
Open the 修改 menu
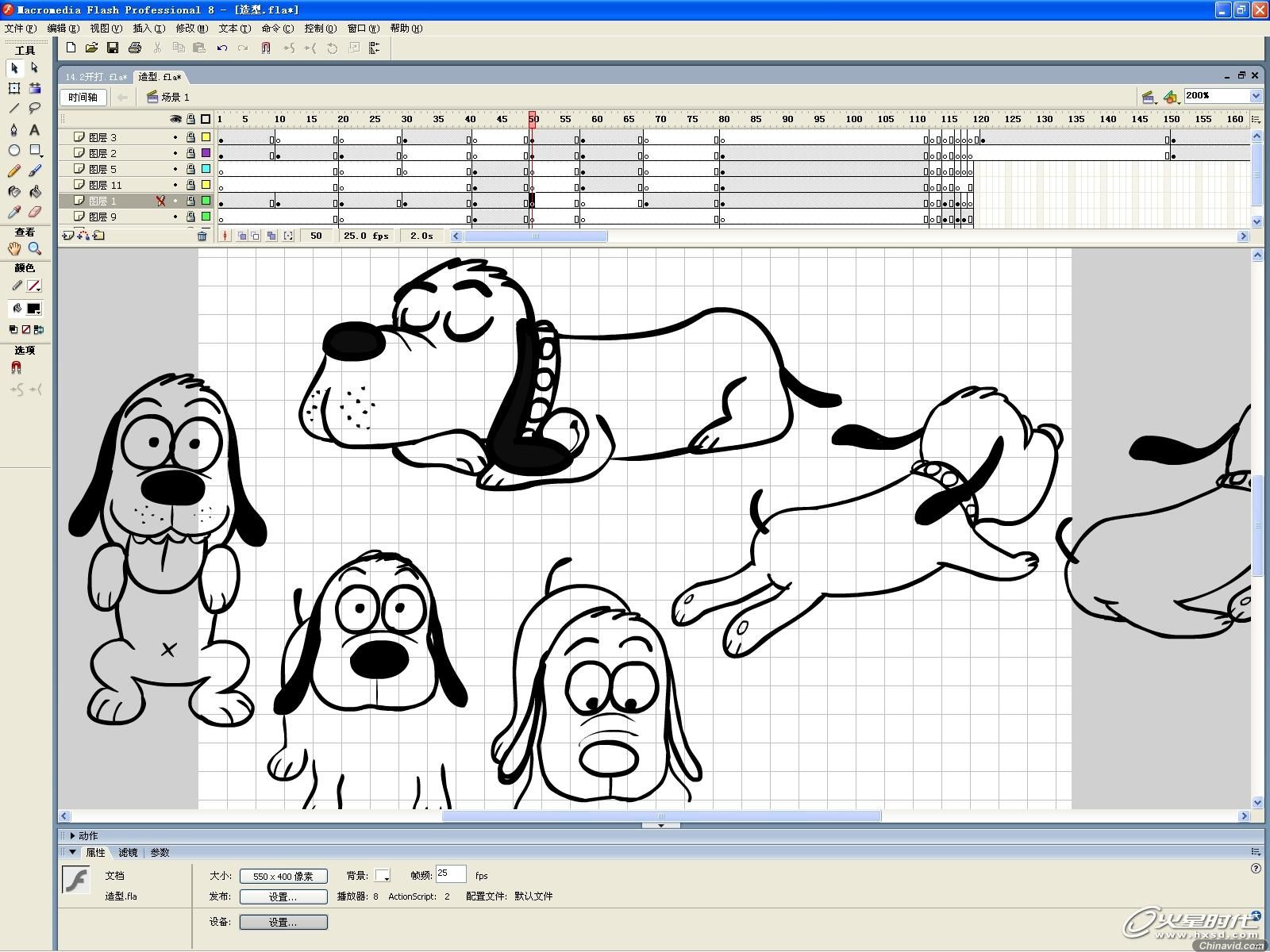pyautogui.click(x=191, y=28)
